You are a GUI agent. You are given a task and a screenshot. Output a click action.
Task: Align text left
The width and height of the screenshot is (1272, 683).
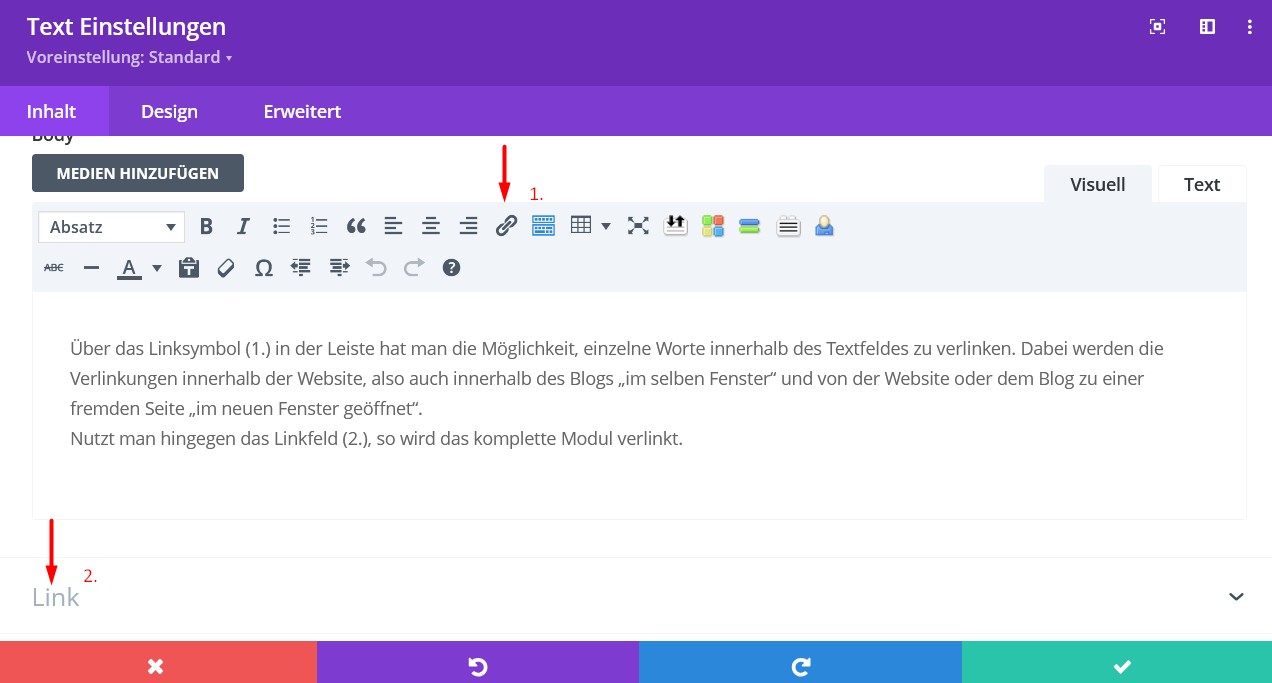coord(393,226)
